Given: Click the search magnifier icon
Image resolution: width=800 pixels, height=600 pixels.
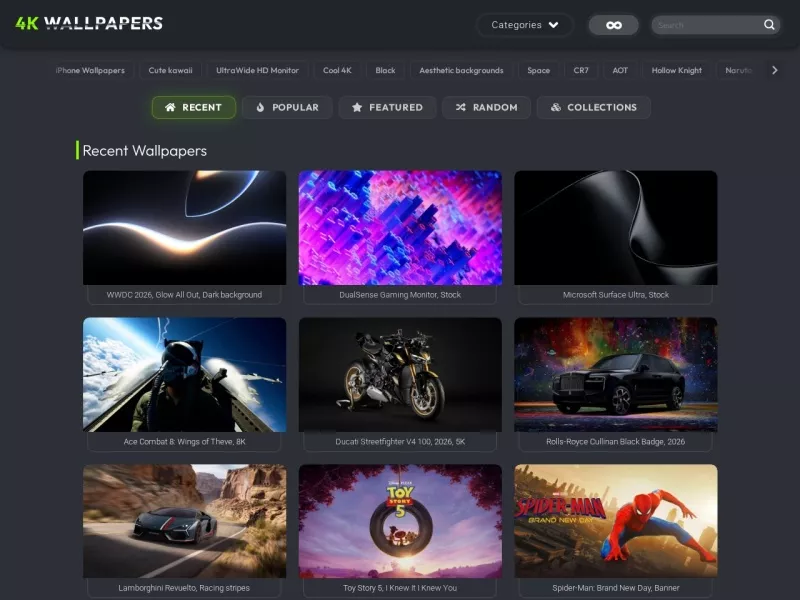Looking at the screenshot, I should (x=769, y=24).
